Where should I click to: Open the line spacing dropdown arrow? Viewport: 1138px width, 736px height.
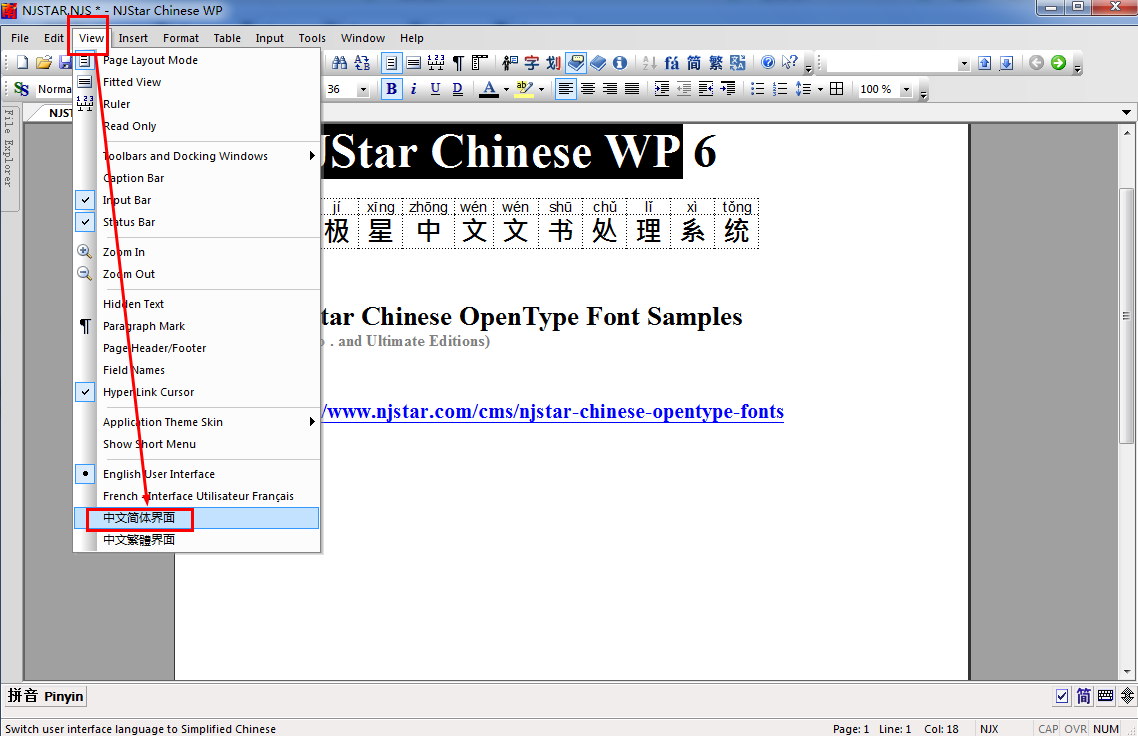click(820, 89)
